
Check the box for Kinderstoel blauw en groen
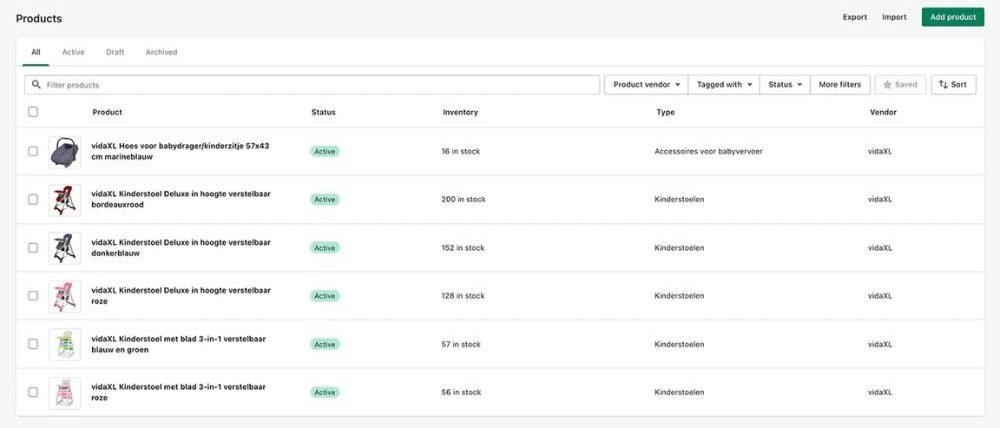click(x=33, y=344)
